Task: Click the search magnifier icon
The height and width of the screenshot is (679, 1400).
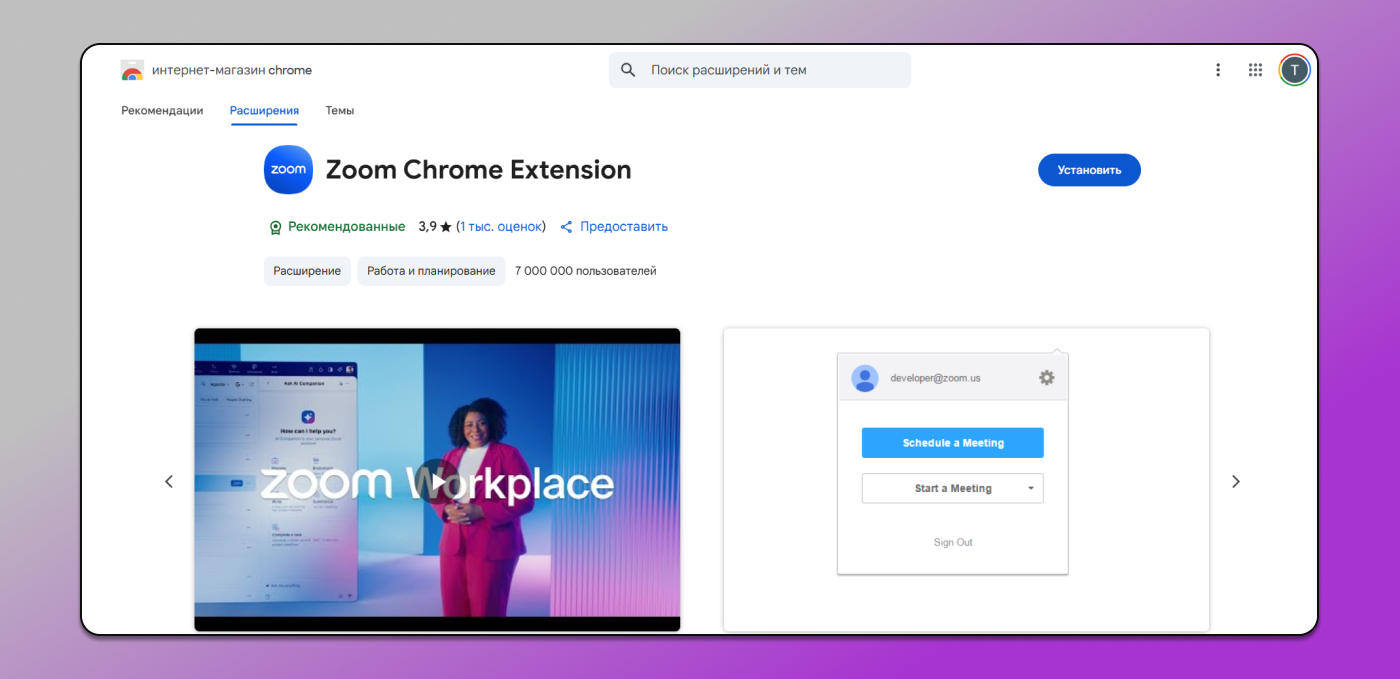Action: [x=628, y=70]
